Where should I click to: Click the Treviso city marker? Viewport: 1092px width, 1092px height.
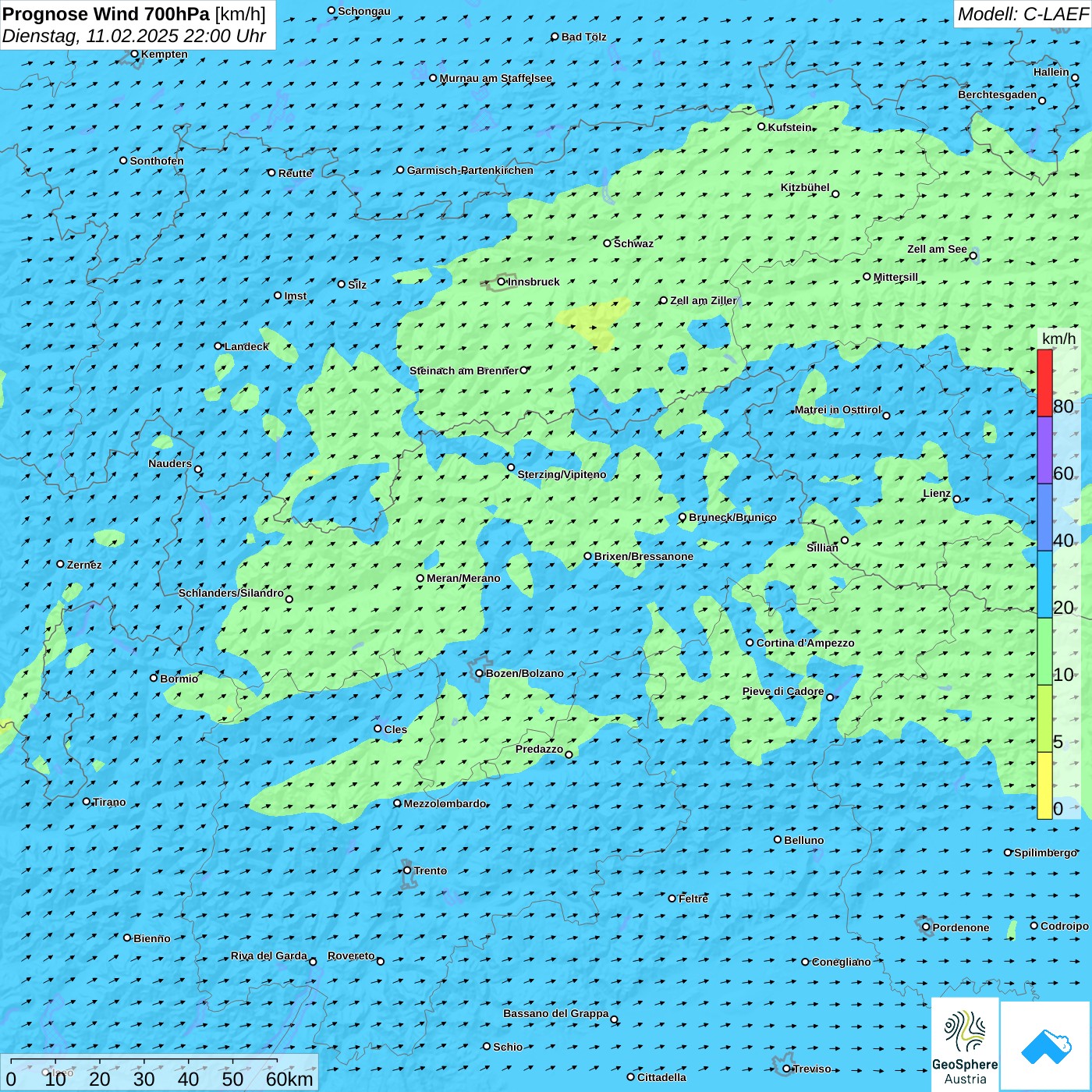tap(786, 1069)
